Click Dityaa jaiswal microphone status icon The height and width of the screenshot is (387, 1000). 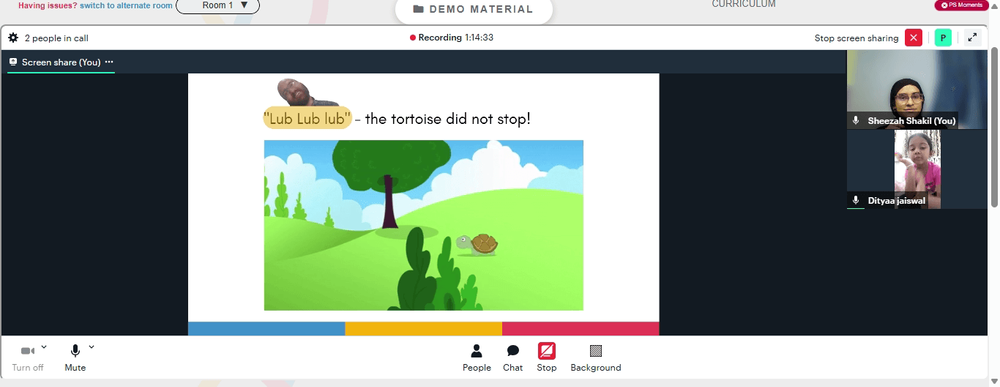pos(856,200)
